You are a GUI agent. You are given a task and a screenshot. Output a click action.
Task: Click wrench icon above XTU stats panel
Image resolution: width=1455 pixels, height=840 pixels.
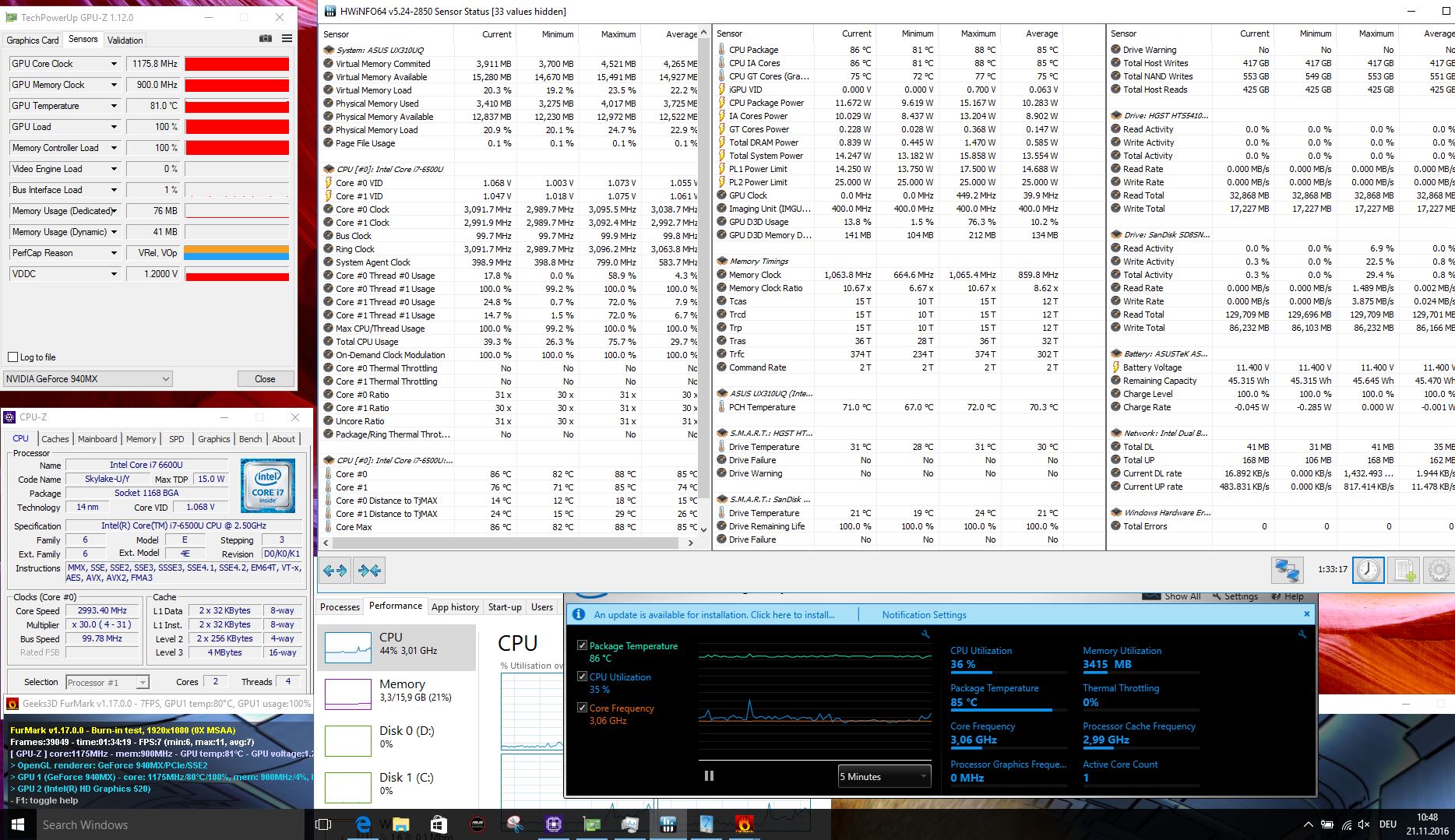1302,634
